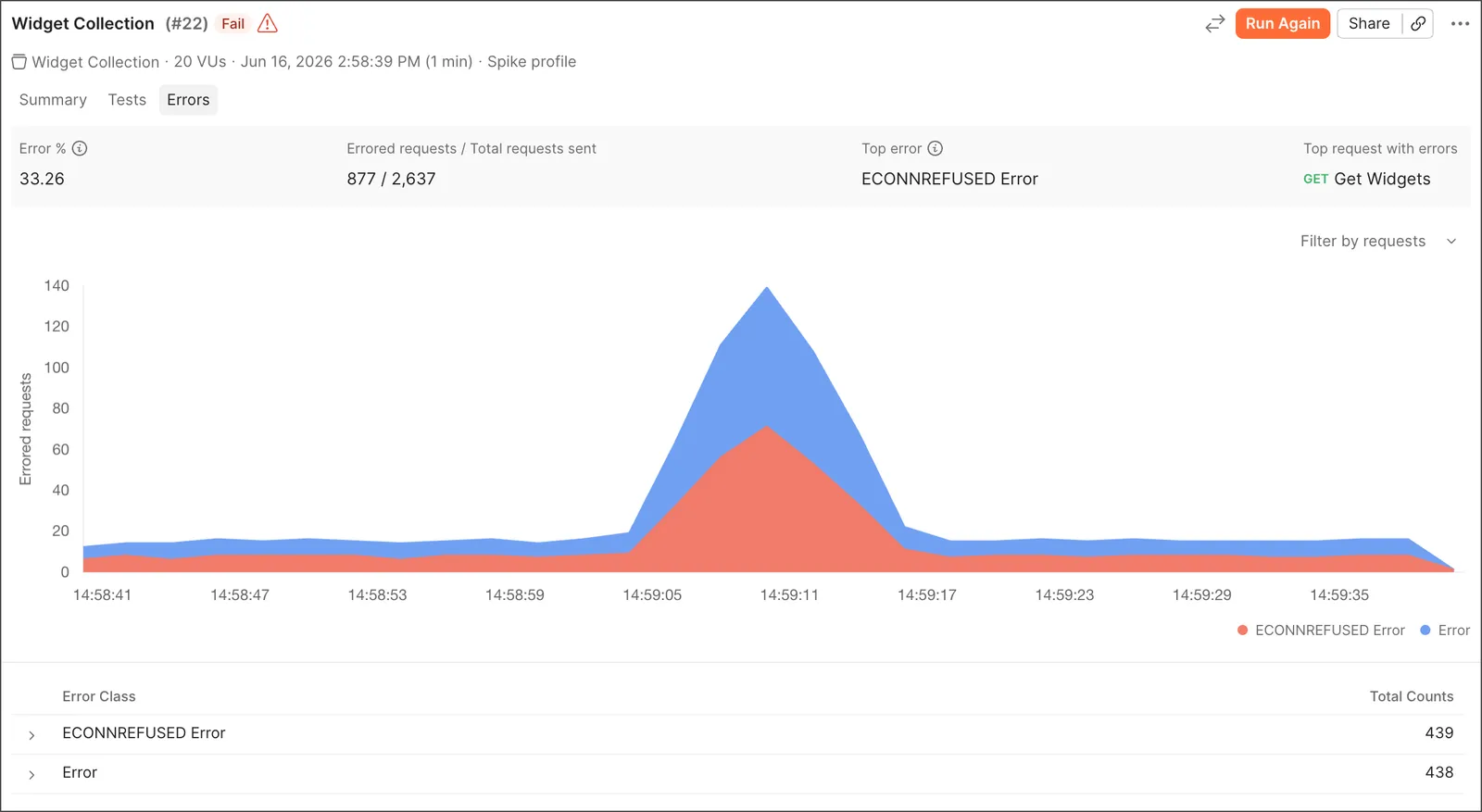Open the Filter by requests dropdown
The image size is (1482, 812).
coord(1378,242)
